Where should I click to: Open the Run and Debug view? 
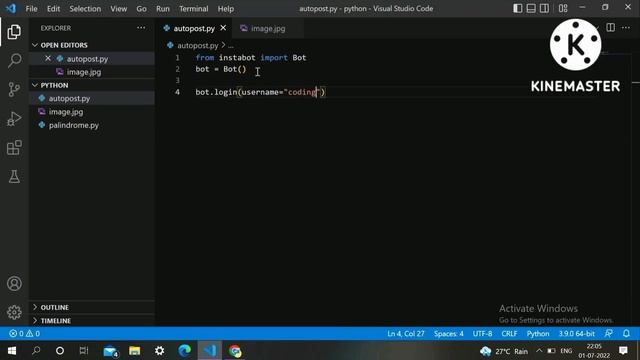tap(14, 119)
